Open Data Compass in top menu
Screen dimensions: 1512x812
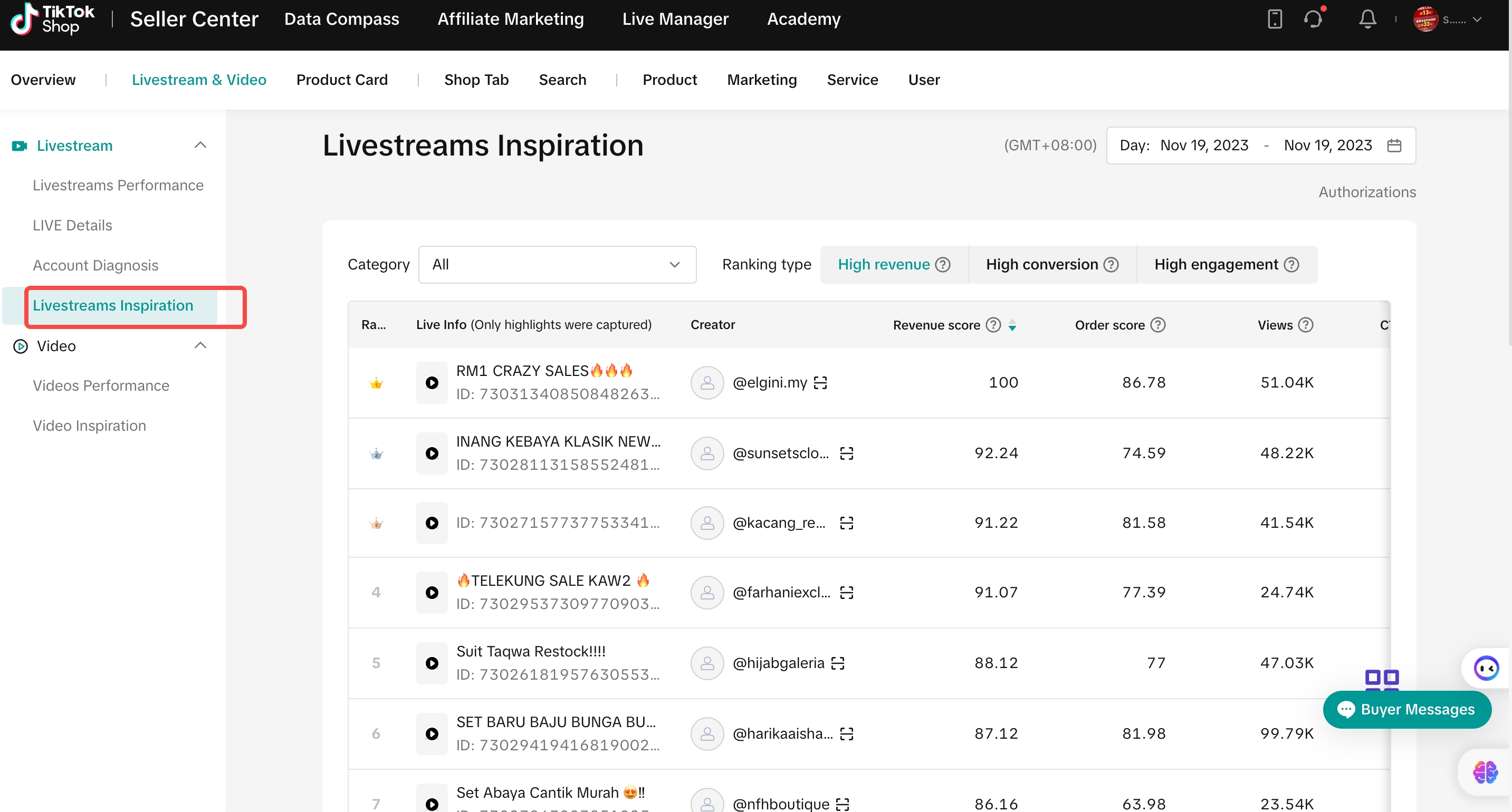[x=341, y=19]
